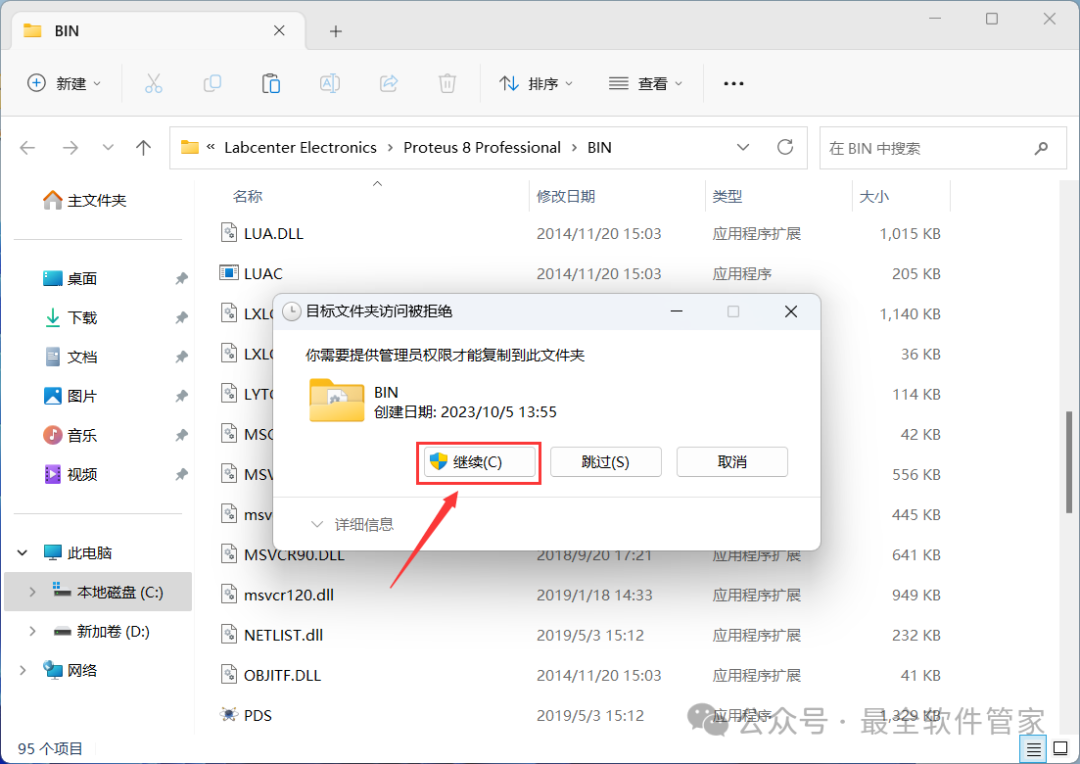Click the Paste clipboard icon

click(x=271, y=83)
